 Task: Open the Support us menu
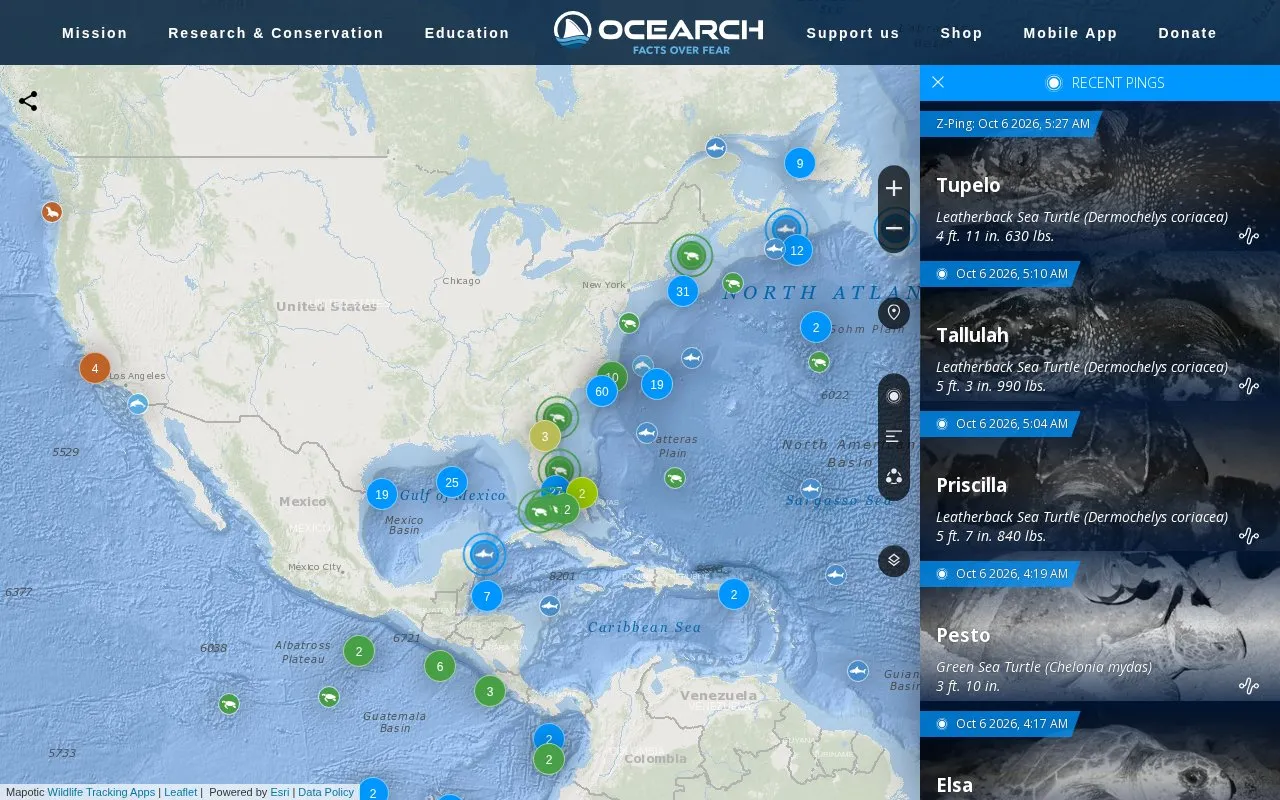[853, 33]
